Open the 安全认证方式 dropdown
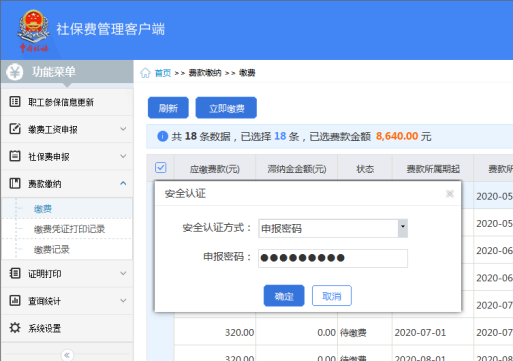Screen dimensions: 513x361 403,228
